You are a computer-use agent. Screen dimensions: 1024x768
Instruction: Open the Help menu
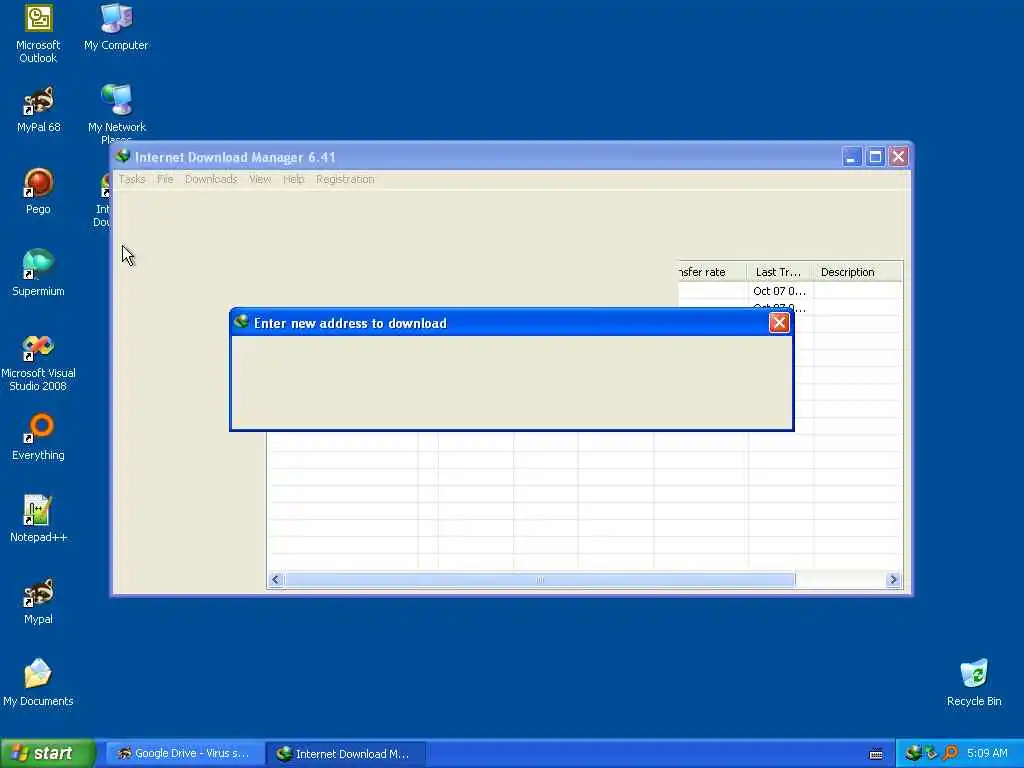[293, 179]
